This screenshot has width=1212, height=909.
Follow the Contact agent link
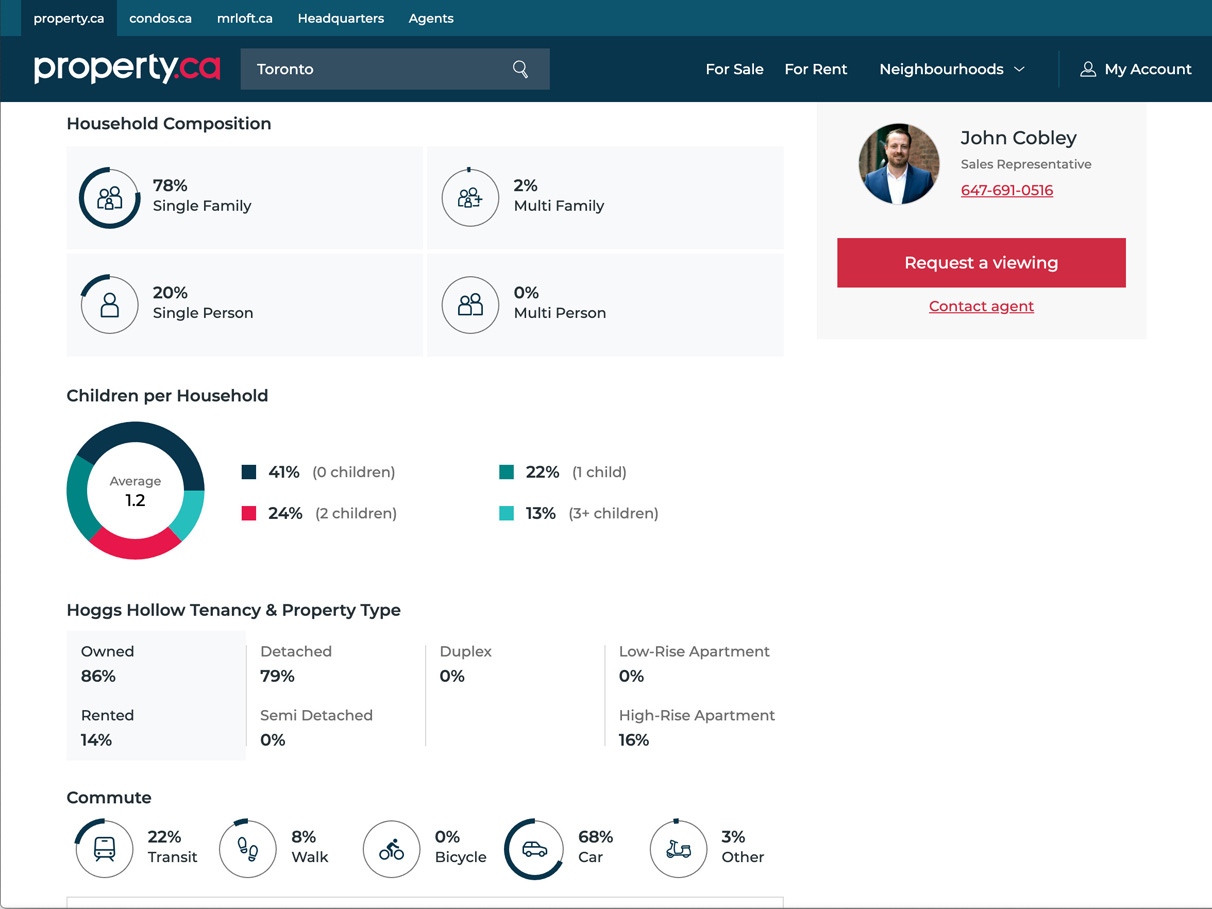(981, 306)
